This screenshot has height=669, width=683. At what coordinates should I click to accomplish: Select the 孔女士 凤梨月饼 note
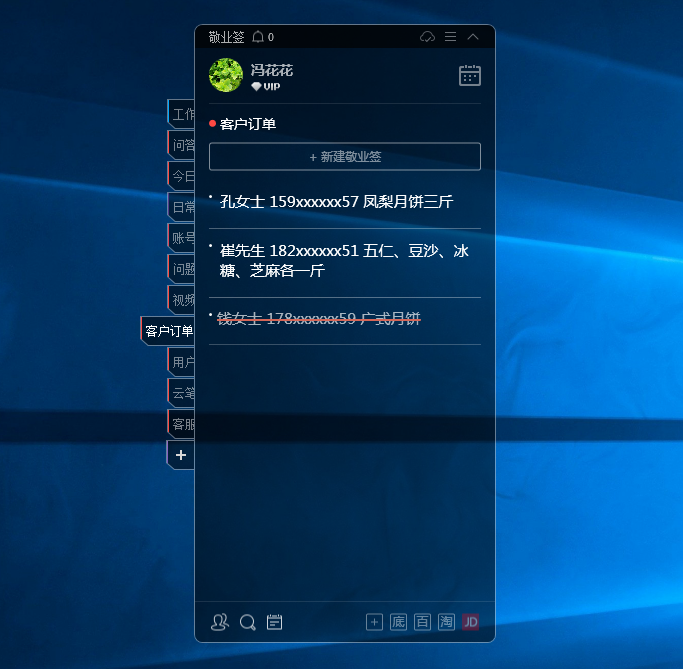point(336,202)
